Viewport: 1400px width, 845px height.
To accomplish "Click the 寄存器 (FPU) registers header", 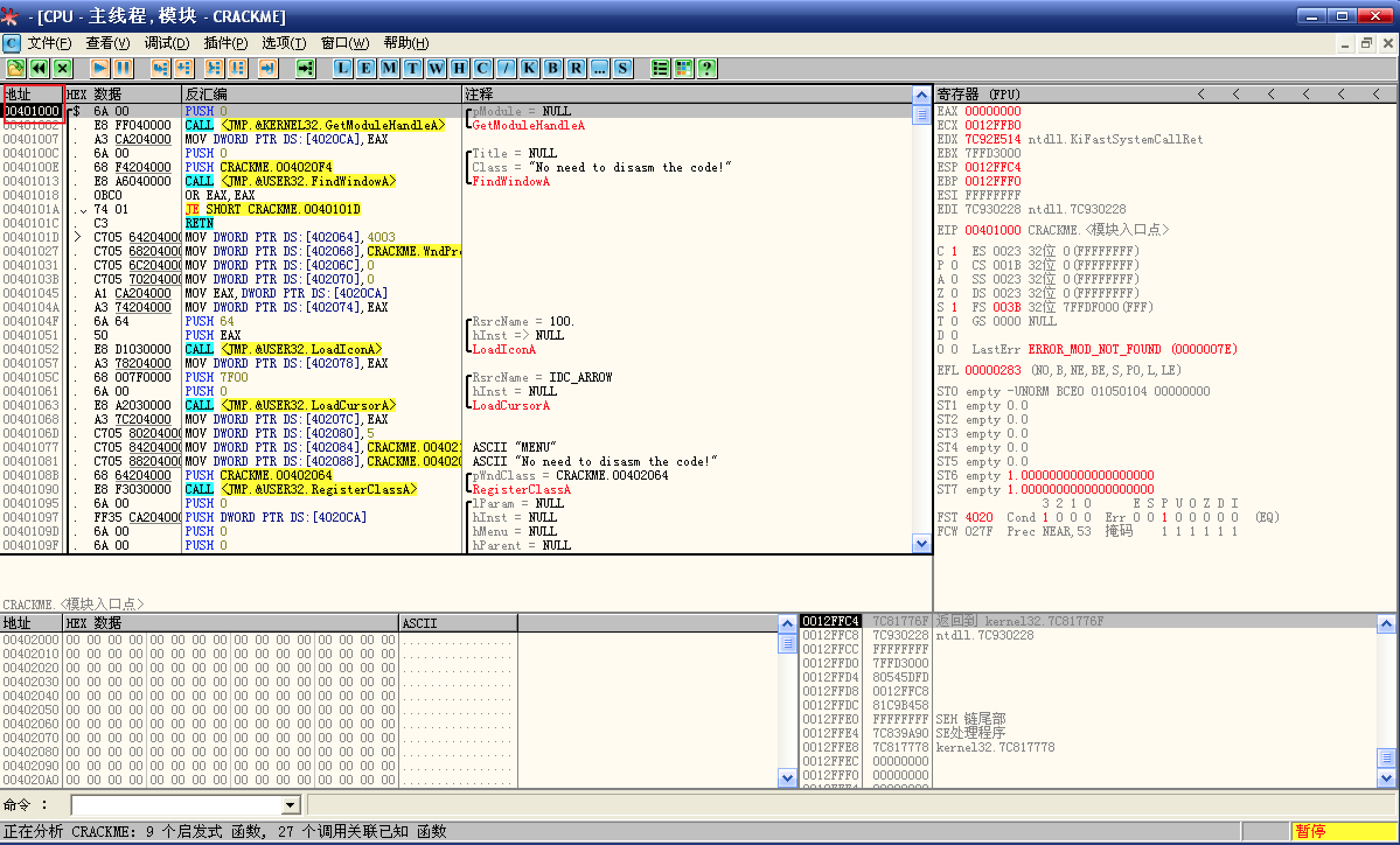I will point(978,95).
